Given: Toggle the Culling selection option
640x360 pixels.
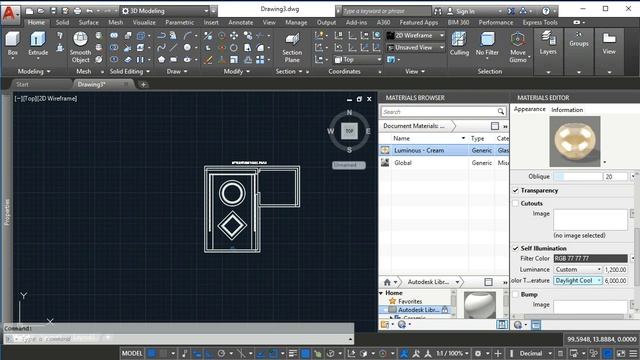Looking at the screenshot, I should pos(459,44).
